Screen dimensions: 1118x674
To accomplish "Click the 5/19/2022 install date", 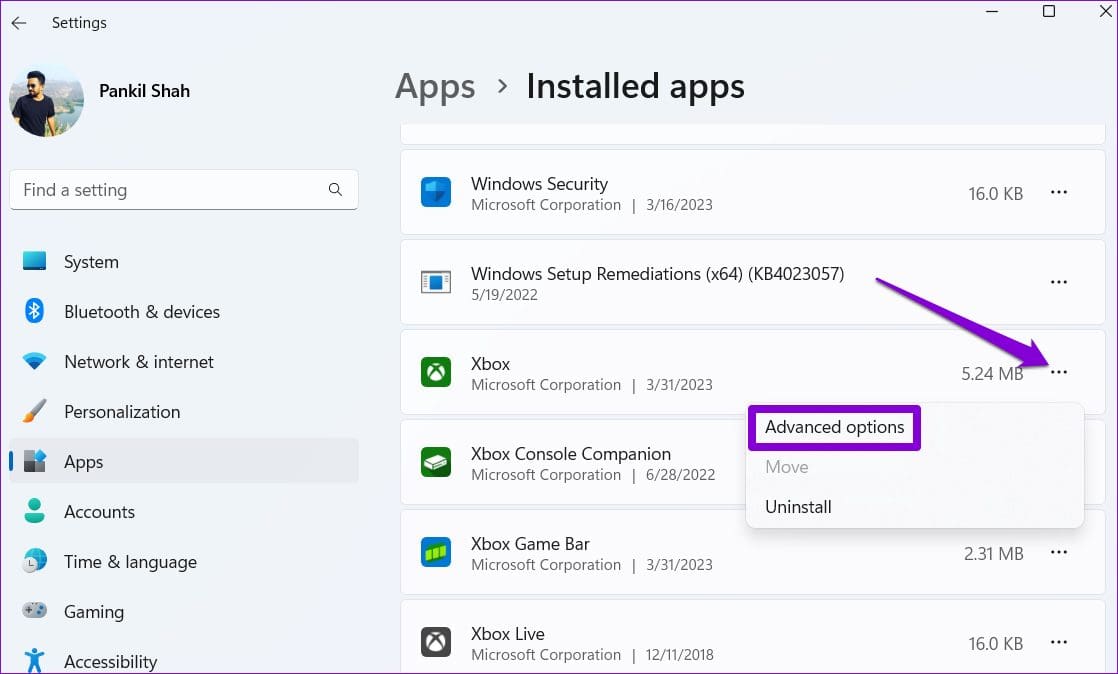I will pos(504,295).
